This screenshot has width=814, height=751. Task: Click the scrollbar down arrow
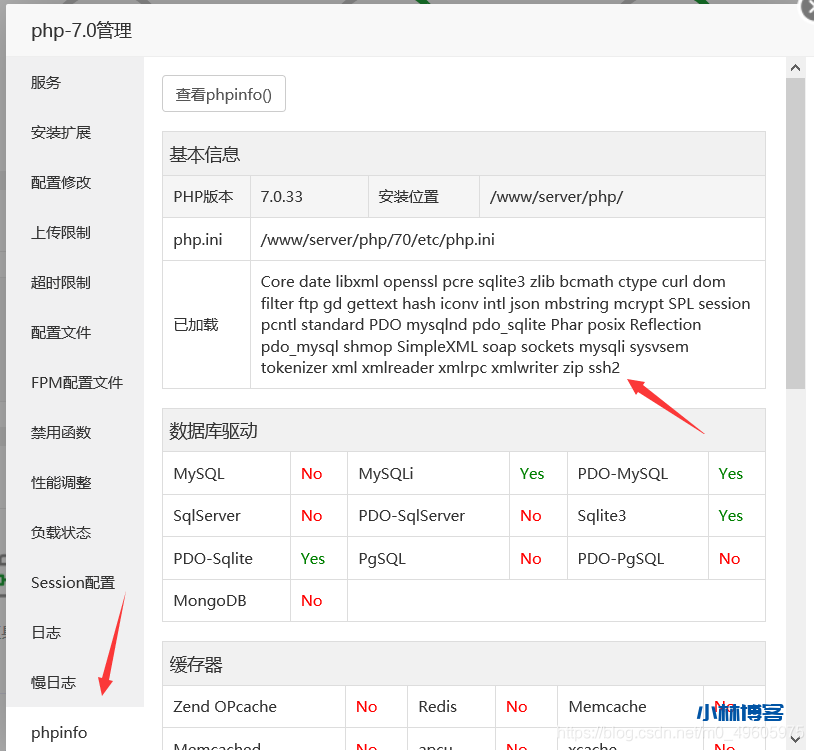tap(795, 738)
